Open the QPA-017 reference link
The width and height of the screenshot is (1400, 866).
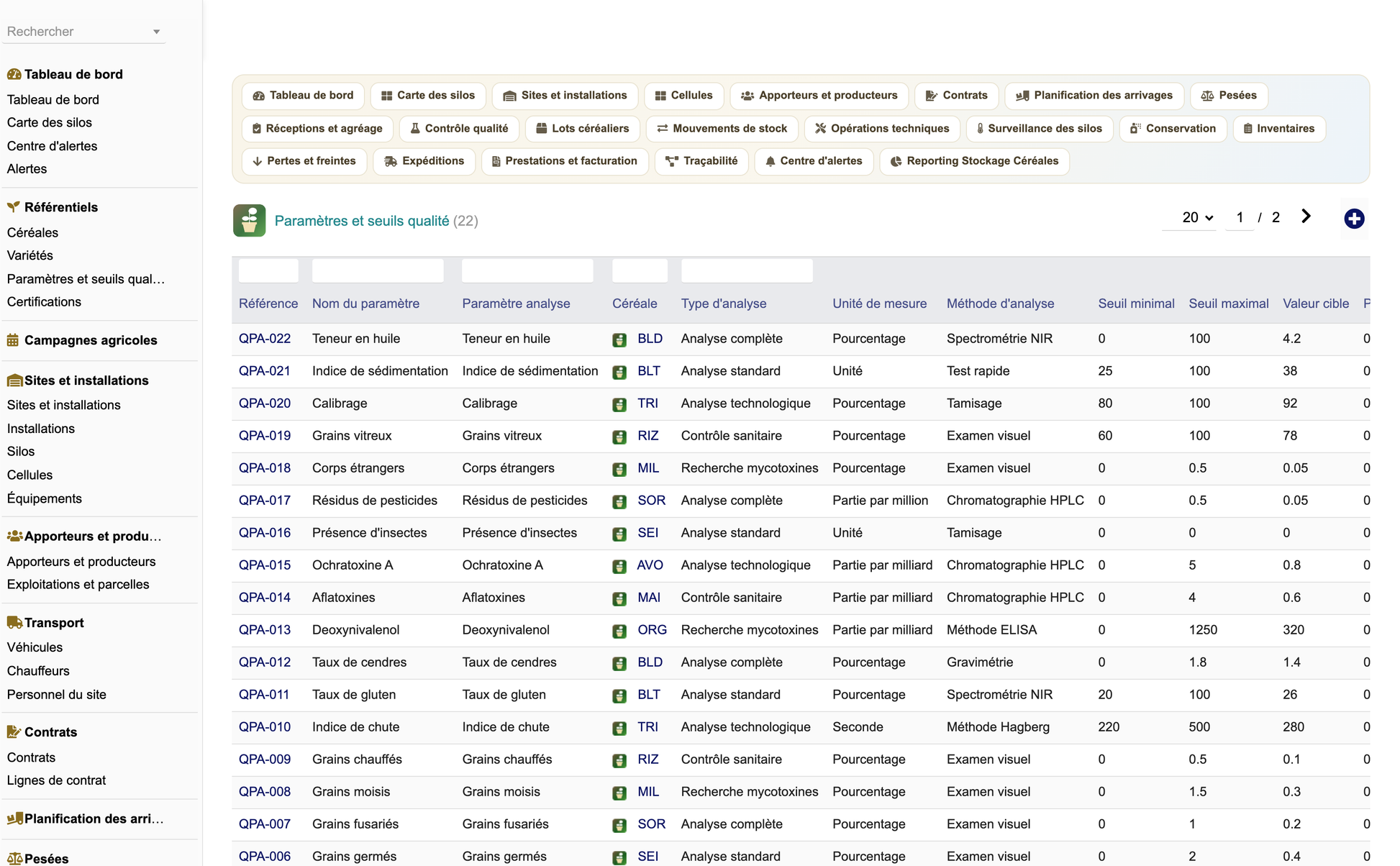click(265, 501)
